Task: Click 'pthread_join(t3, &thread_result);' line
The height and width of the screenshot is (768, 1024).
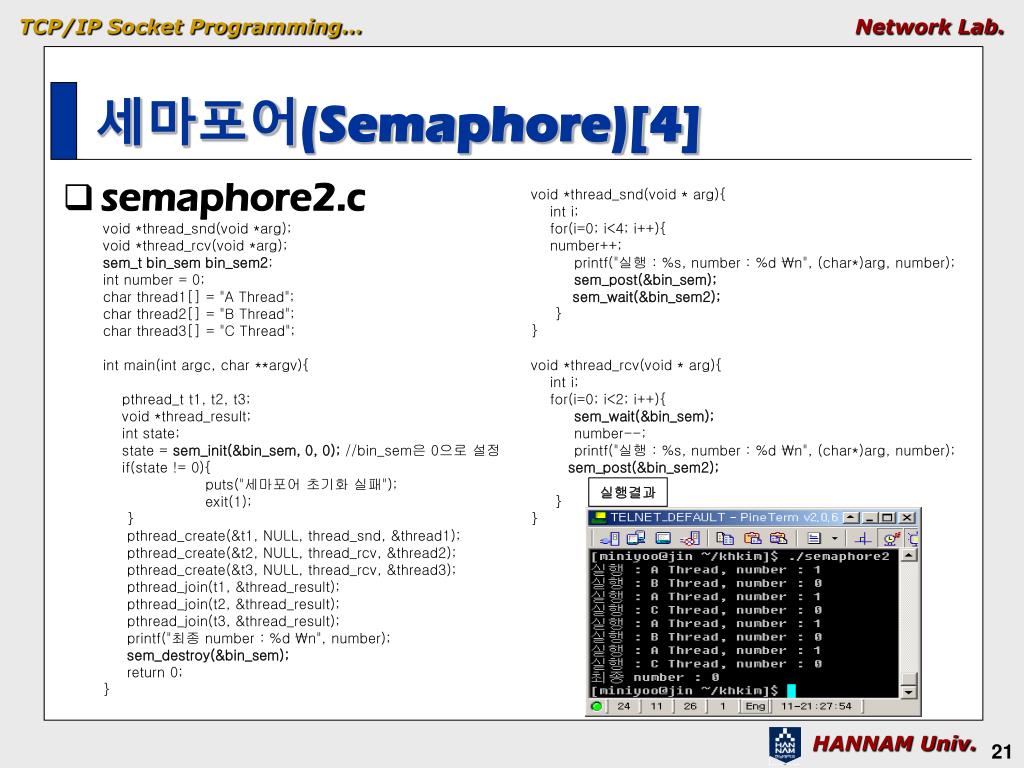Action: [x=233, y=622]
